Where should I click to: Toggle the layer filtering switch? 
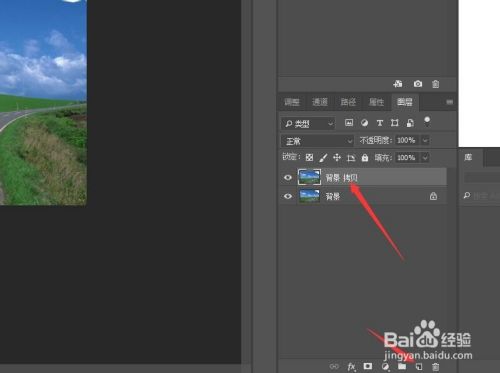coord(427,122)
